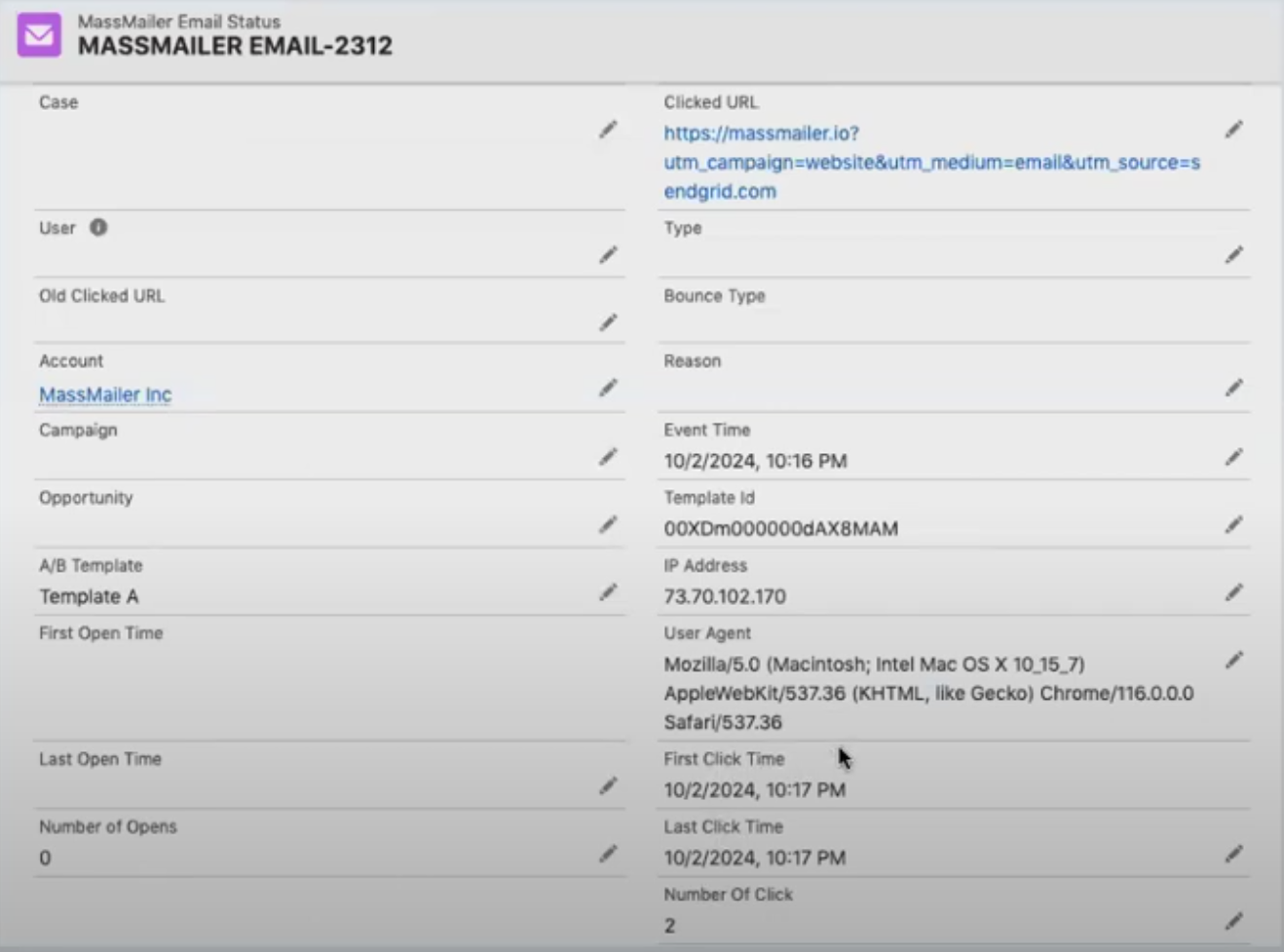The width and height of the screenshot is (1284, 952).
Task: Click the Opportunity field label
Action: point(86,498)
